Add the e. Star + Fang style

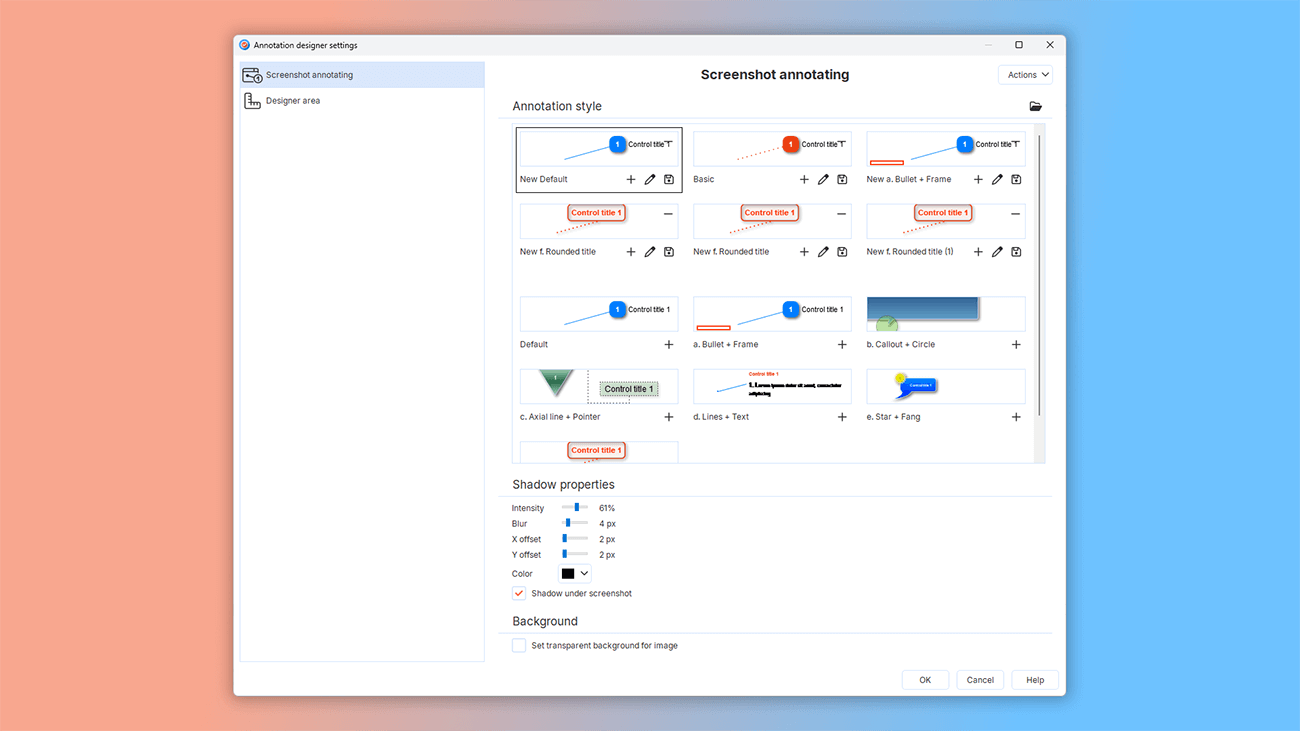[x=1016, y=417]
